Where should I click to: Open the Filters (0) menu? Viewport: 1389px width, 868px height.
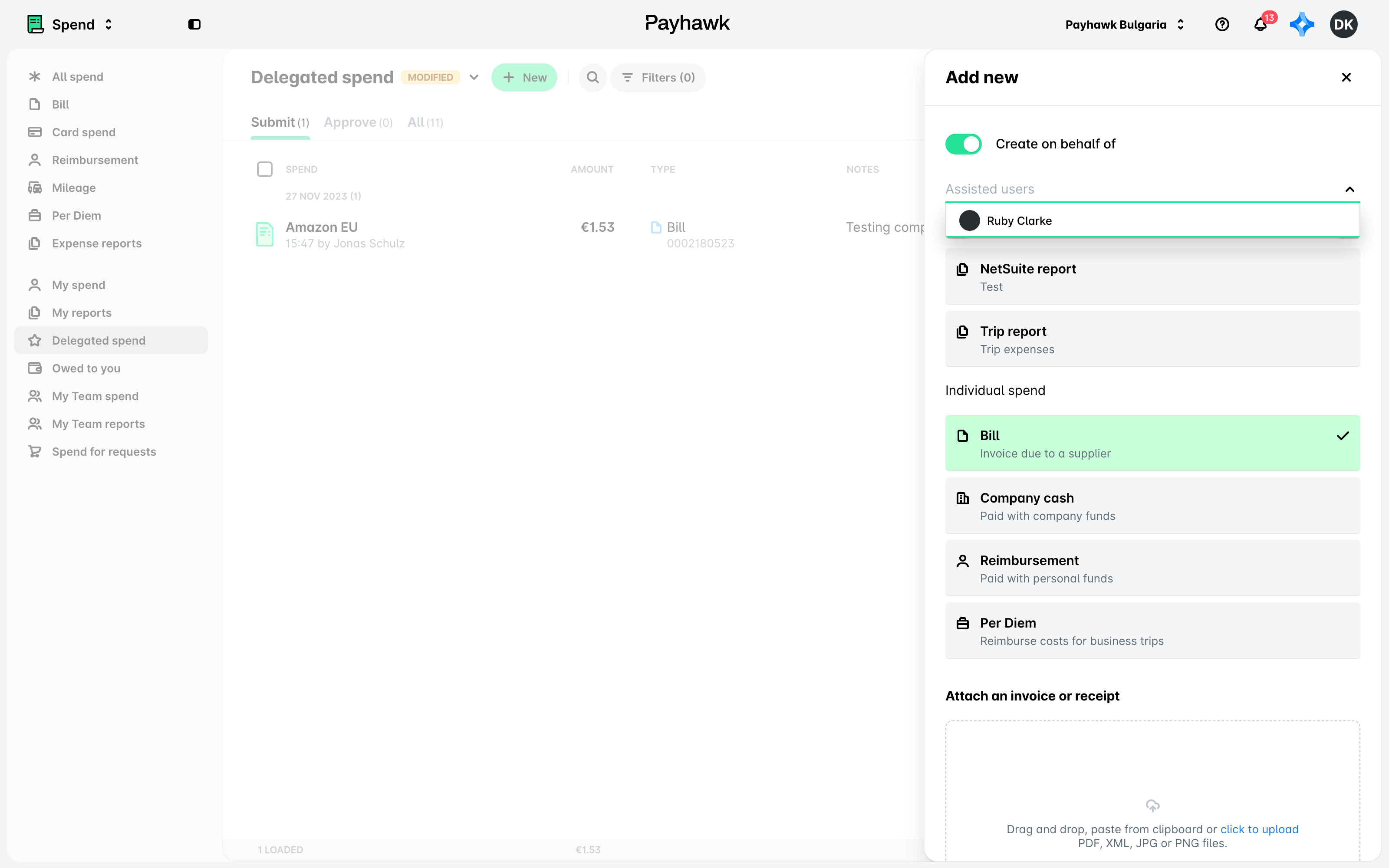pos(658,78)
